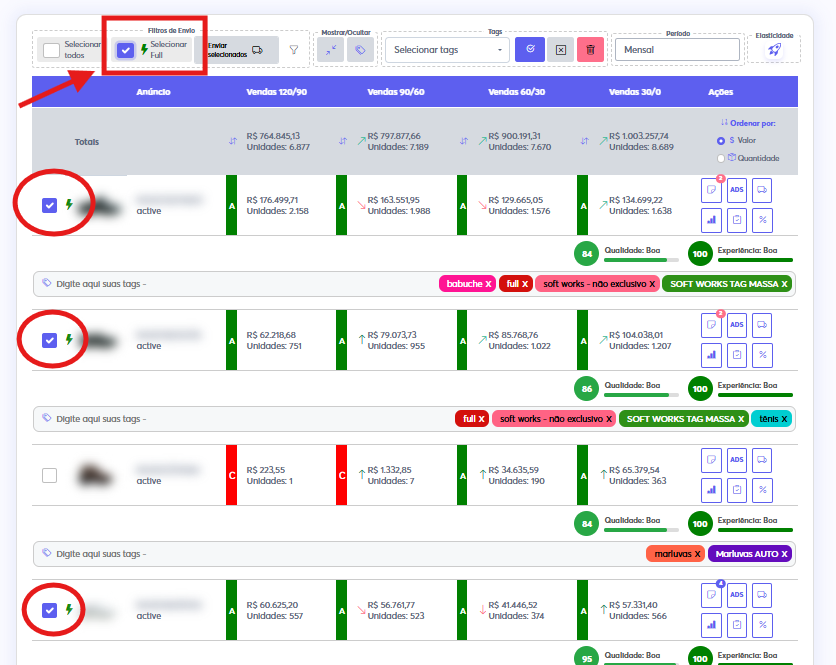Click the truck icon for the R$ 176.499,71 listing
This screenshot has width=836, height=665.
(x=762, y=190)
